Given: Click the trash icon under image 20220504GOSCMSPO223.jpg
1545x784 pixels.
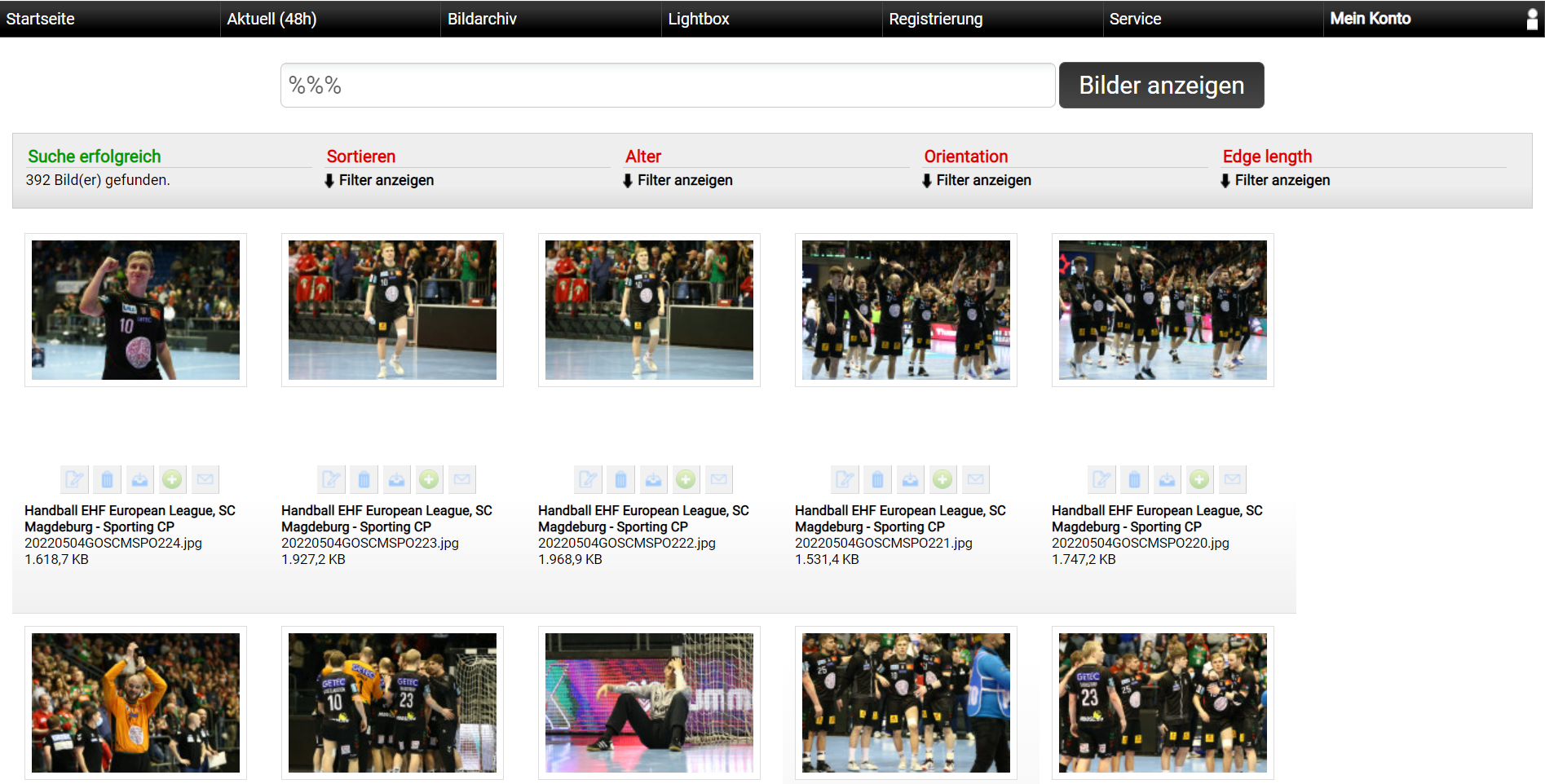Looking at the screenshot, I should pyautogui.click(x=364, y=479).
